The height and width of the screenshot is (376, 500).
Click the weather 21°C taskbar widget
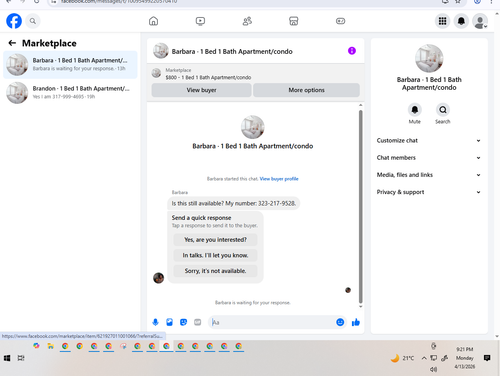pyautogui.click(x=403, y=358)
